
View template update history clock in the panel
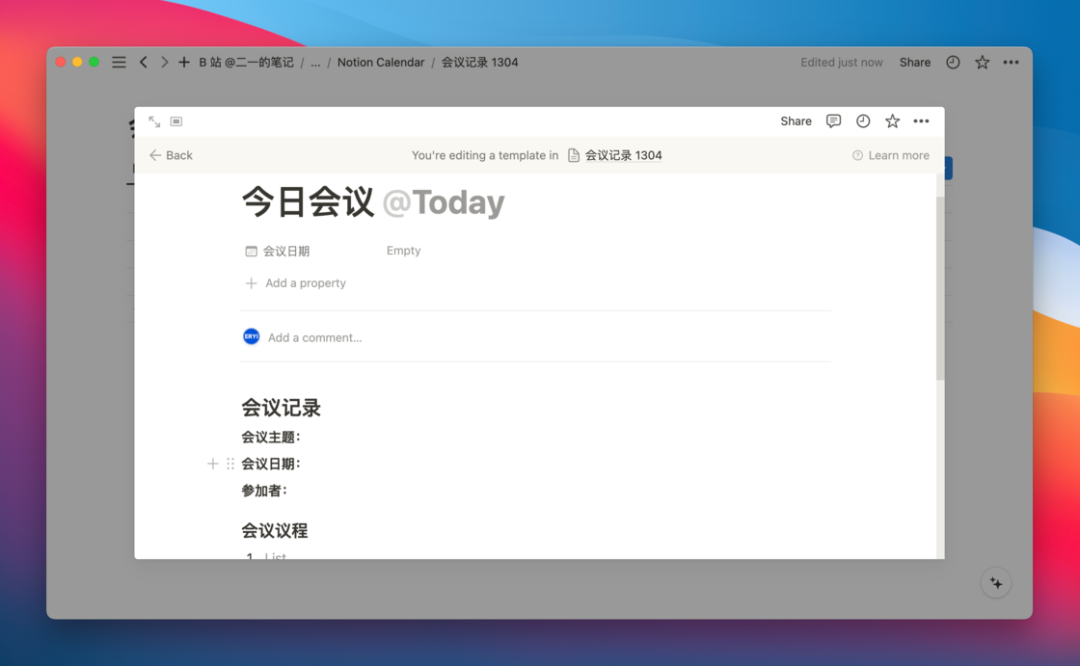pos(862,121)
